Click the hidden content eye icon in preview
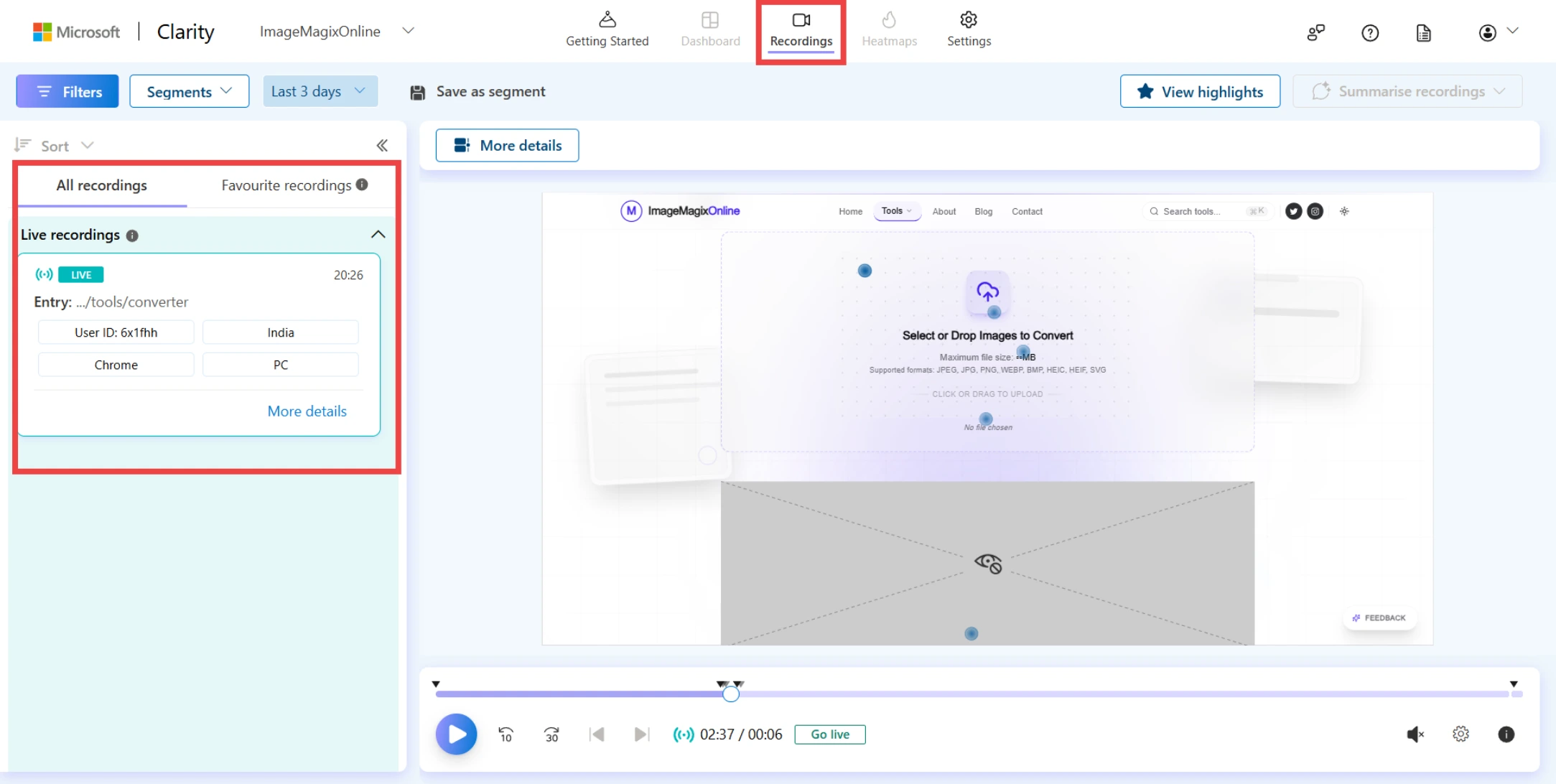The height and width of the screenshot is (784, 1556). tap(988, 564)
